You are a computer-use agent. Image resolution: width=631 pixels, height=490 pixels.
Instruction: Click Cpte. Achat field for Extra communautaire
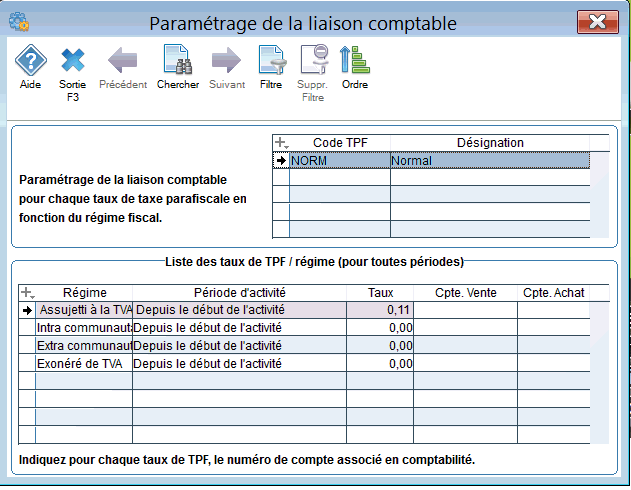click(x=554, y=346)
